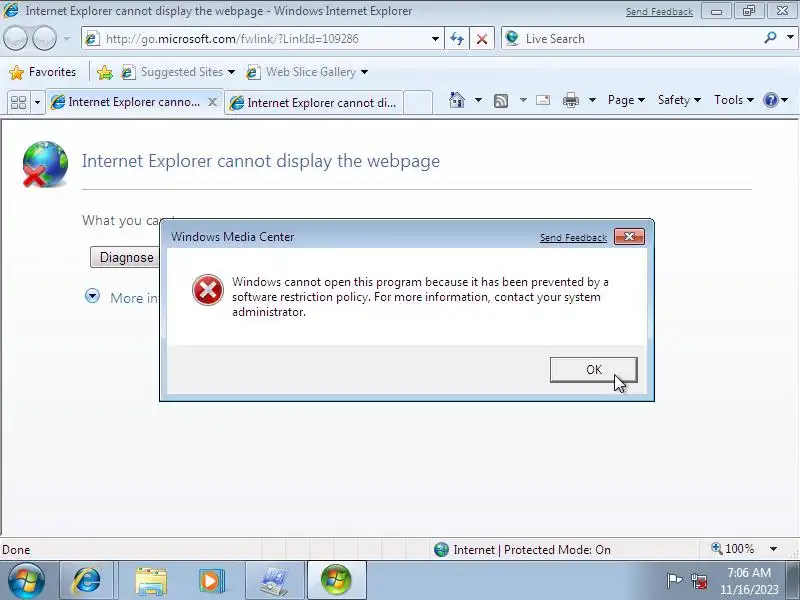
Task: Click the red error icon in dialog
Action: (208, 290)
